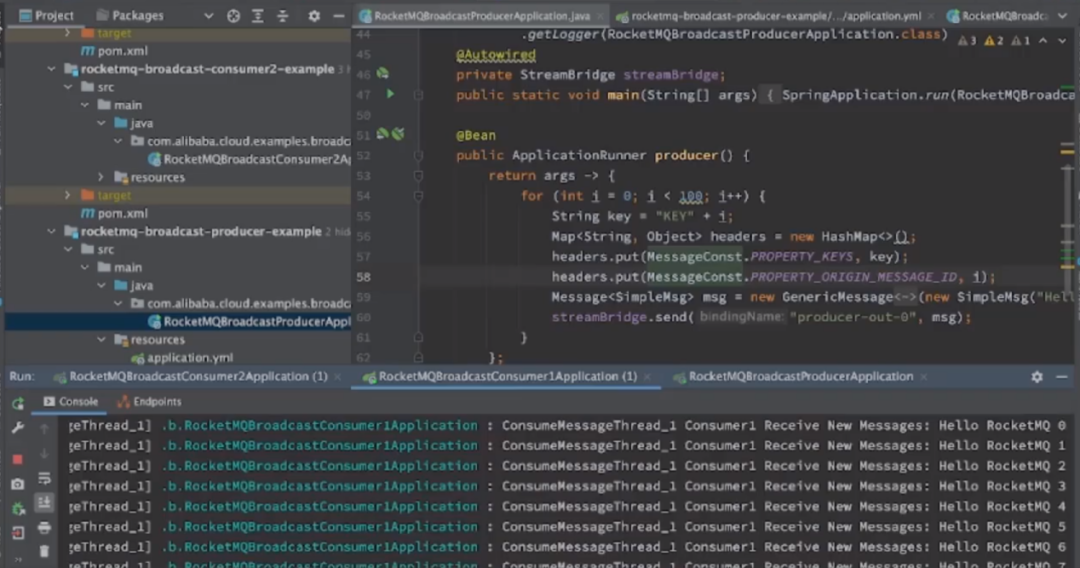Click the autowired bean gutter icon on line 46
1080x568 pixels.
(383, 74)
